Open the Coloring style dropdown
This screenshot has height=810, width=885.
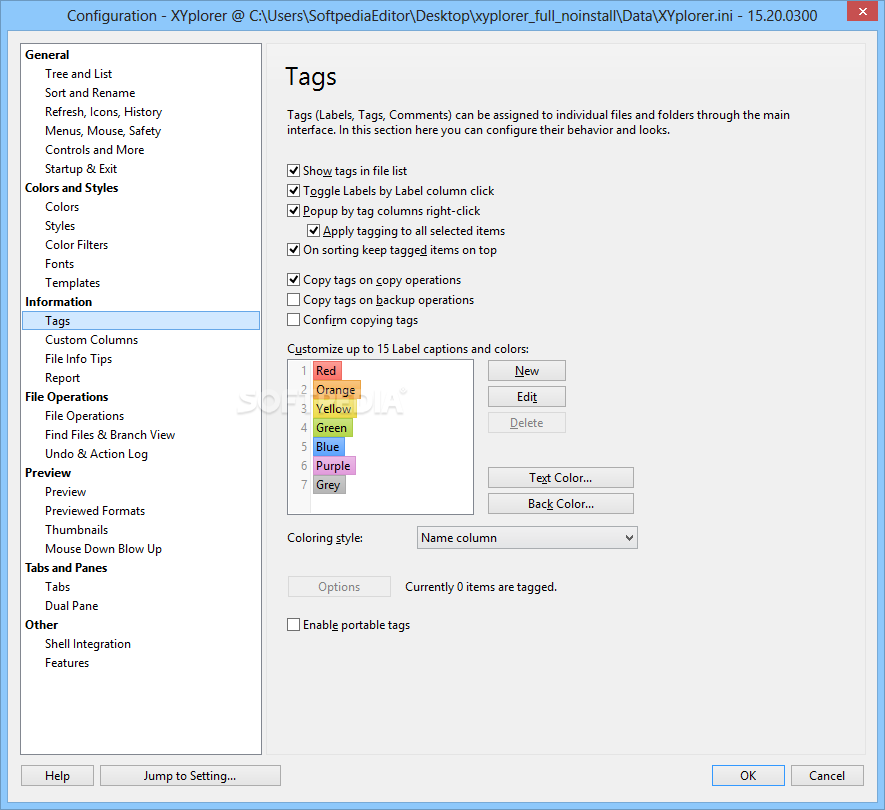point(527,537)
